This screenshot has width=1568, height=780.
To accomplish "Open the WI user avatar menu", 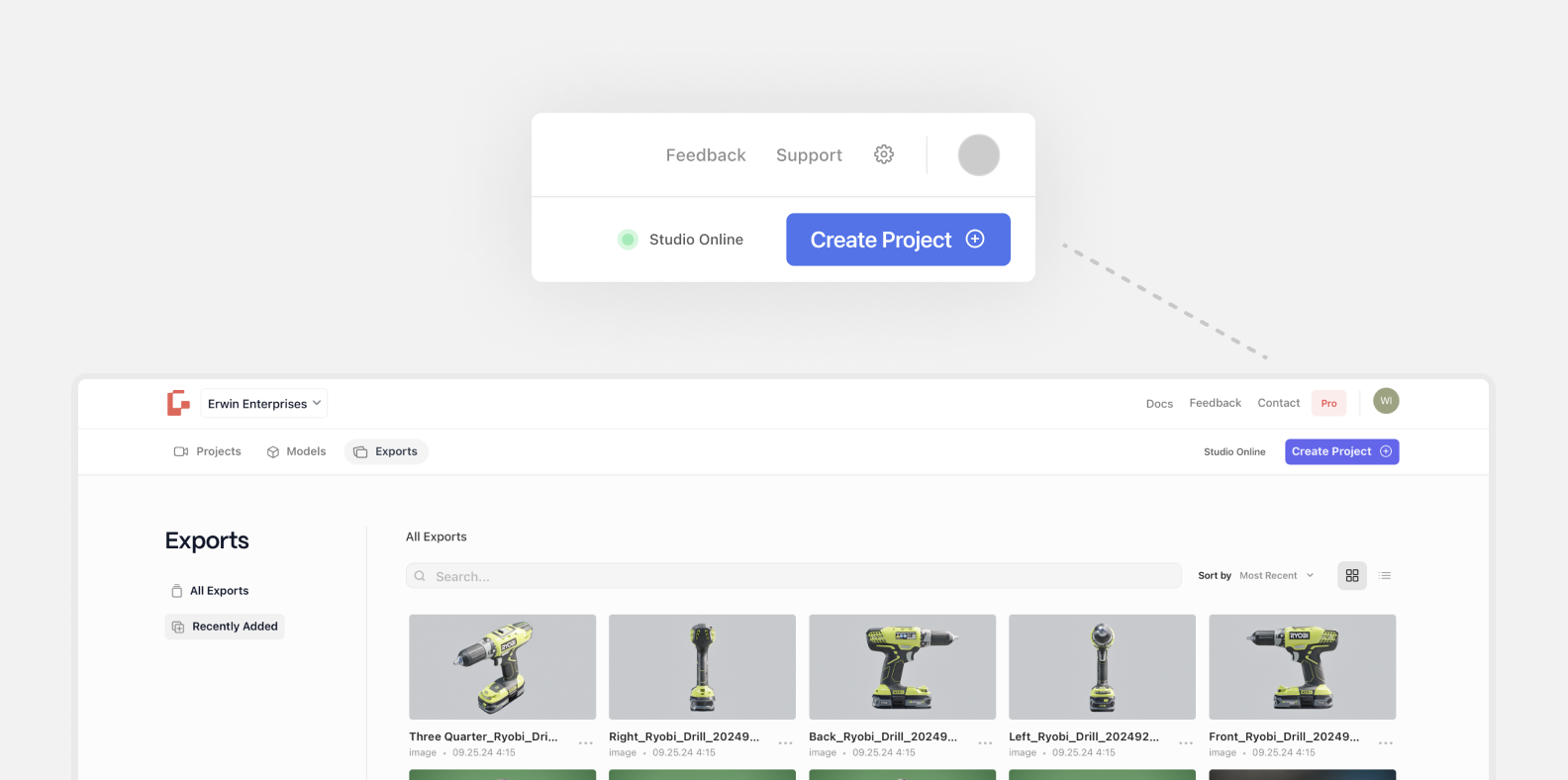I will tap(1386, 401).
